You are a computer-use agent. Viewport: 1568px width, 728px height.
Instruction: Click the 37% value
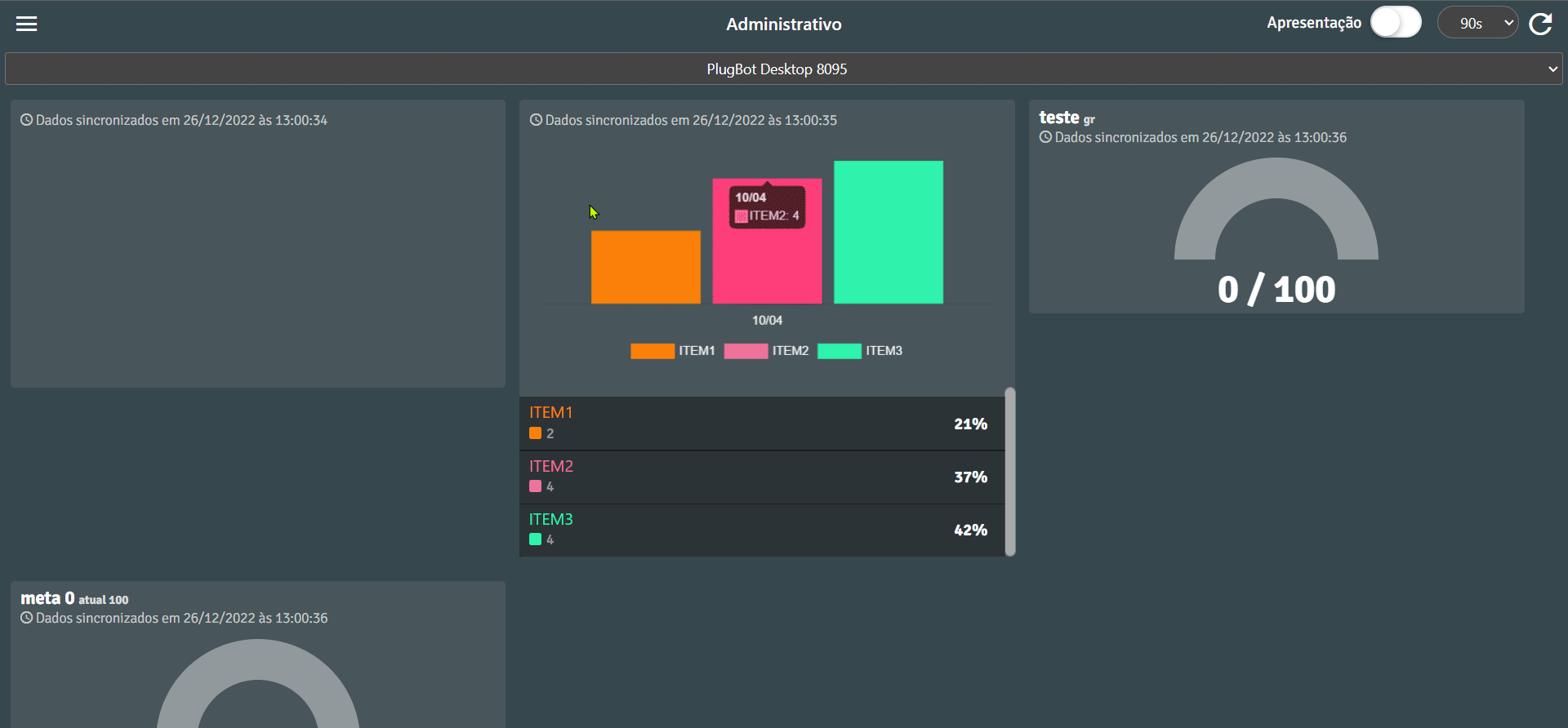pyautogui.click(x=970, y=477)
